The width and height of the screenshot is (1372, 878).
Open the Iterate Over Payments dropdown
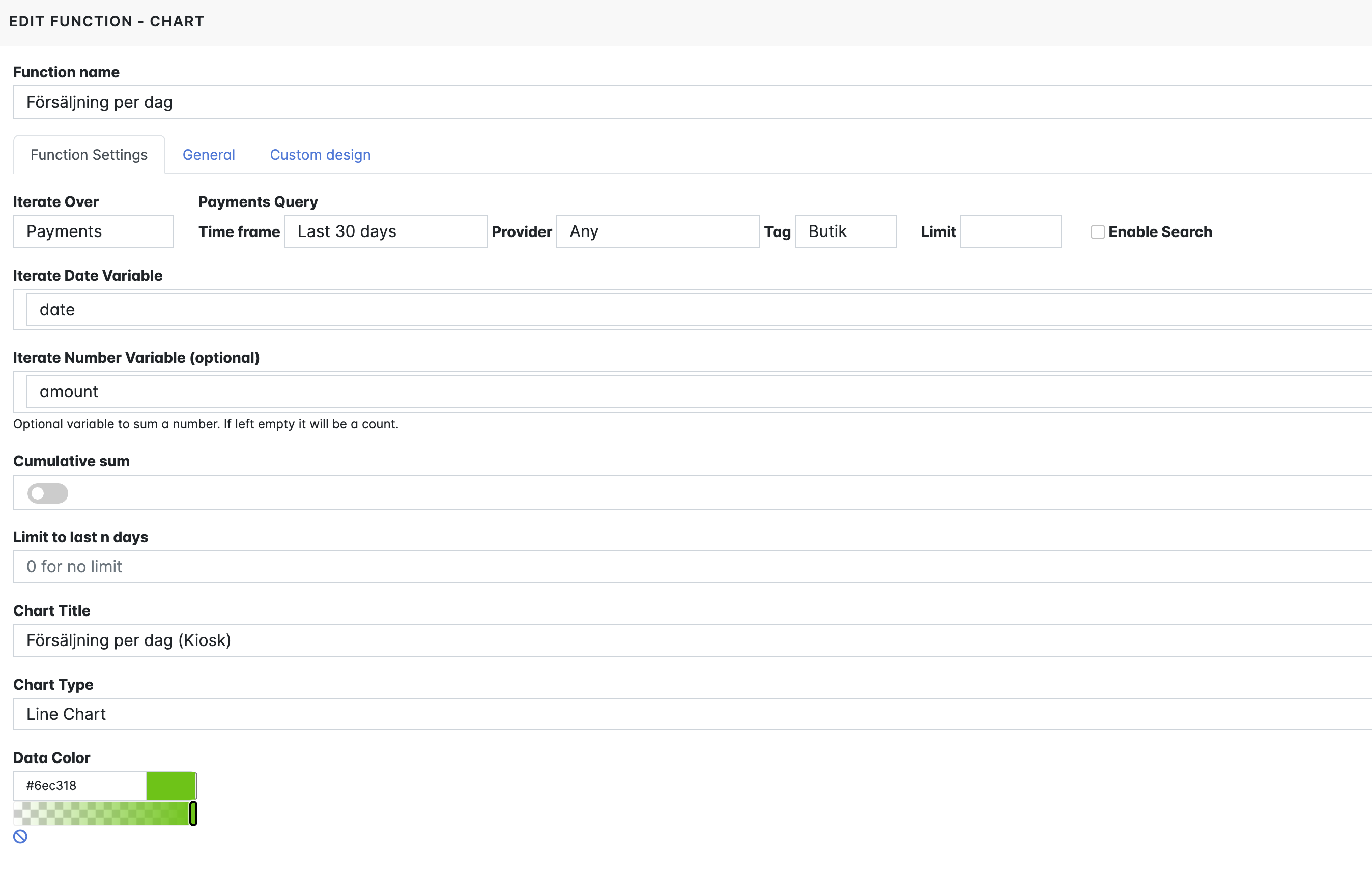coord(94,231)
